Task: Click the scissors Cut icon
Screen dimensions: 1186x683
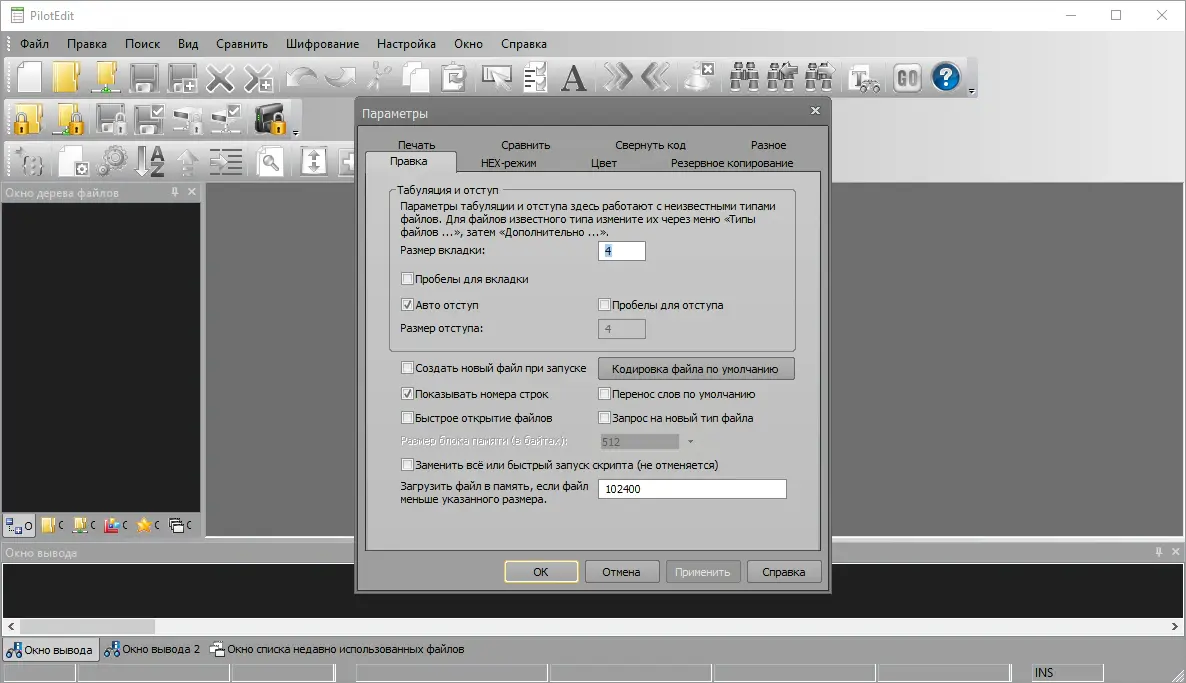Action: [379, 78]
